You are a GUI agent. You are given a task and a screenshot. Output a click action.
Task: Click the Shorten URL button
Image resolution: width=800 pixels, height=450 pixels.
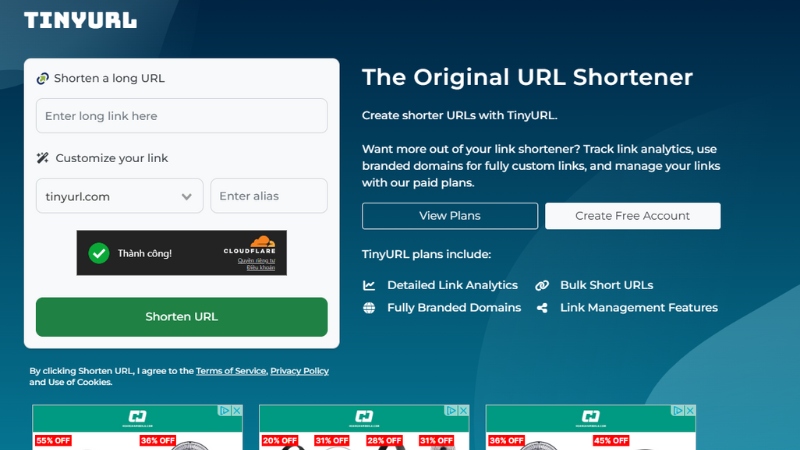182,317
